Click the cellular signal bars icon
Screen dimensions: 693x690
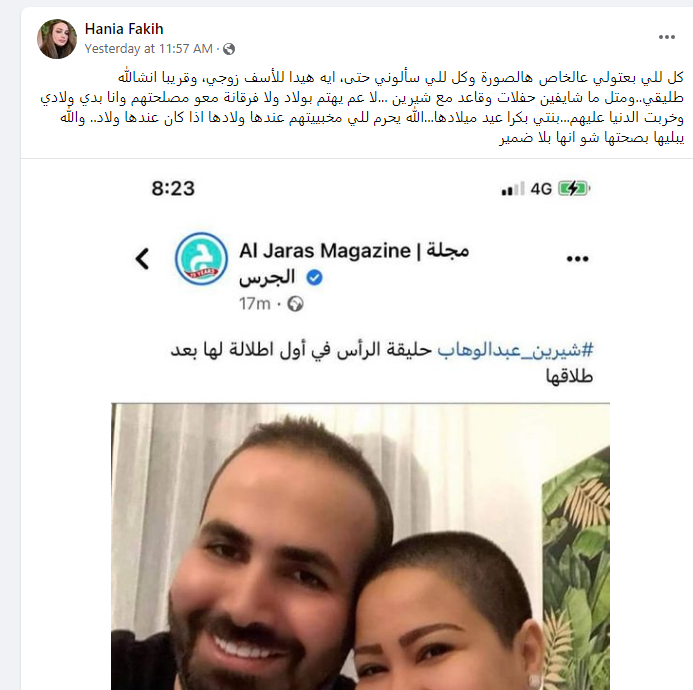click(x=513, y=189)
